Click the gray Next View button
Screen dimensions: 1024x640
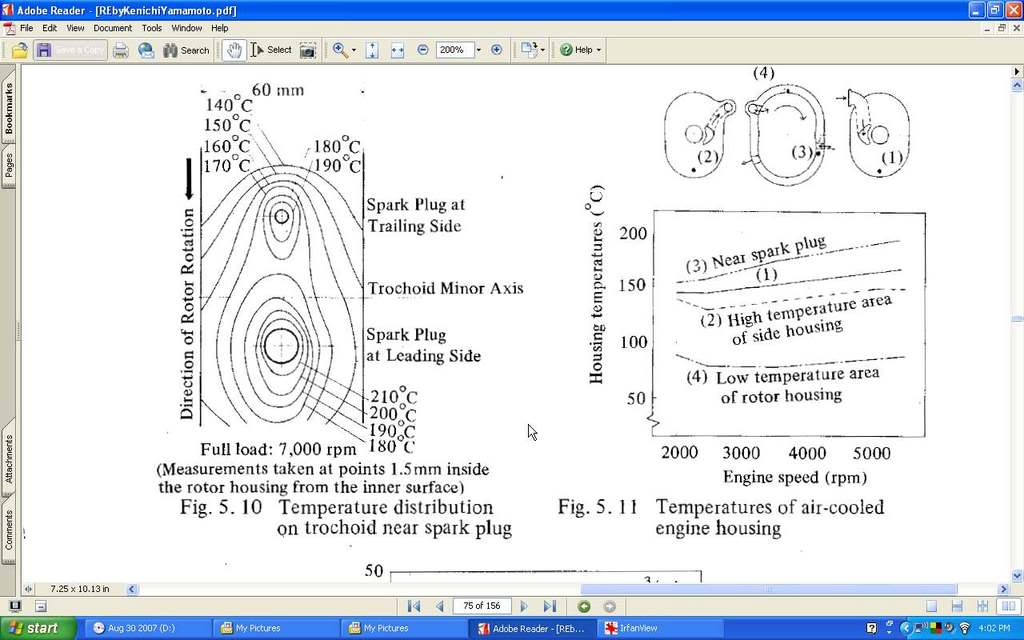(x=609, y=607)
